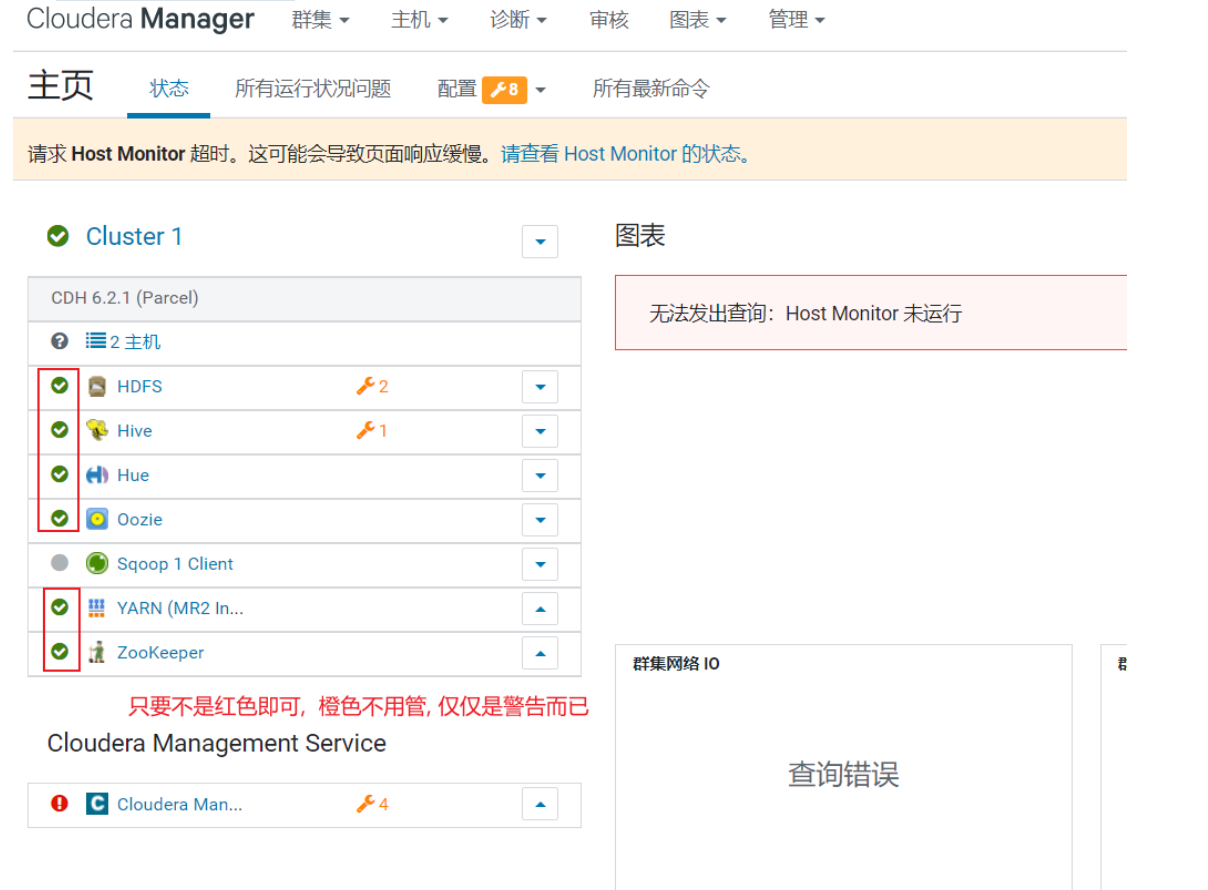
Task: Click the Hue green health status icon
Action: 60,474
